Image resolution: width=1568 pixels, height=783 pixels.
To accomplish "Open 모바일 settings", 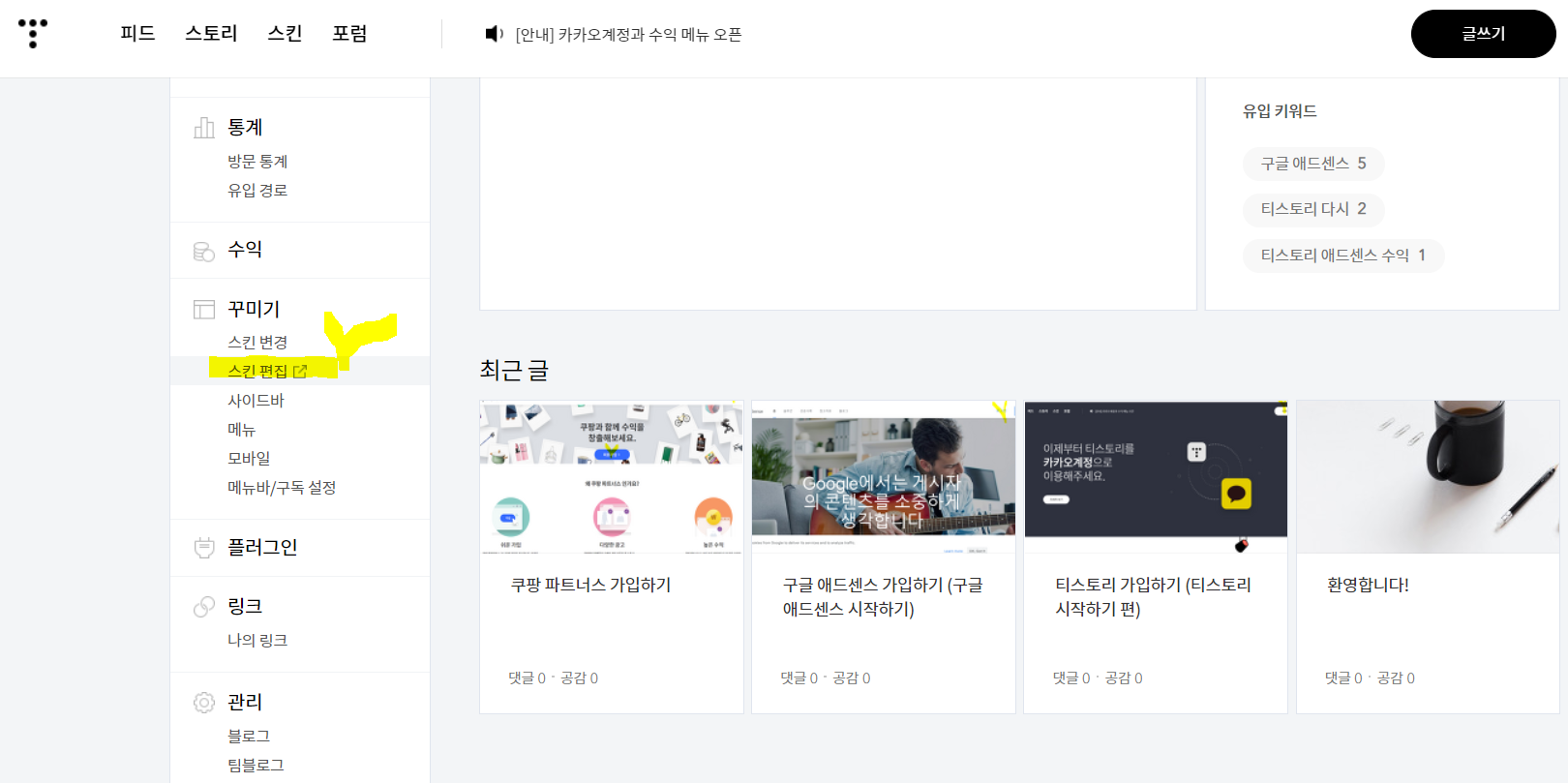I will [x=249, y=459].
